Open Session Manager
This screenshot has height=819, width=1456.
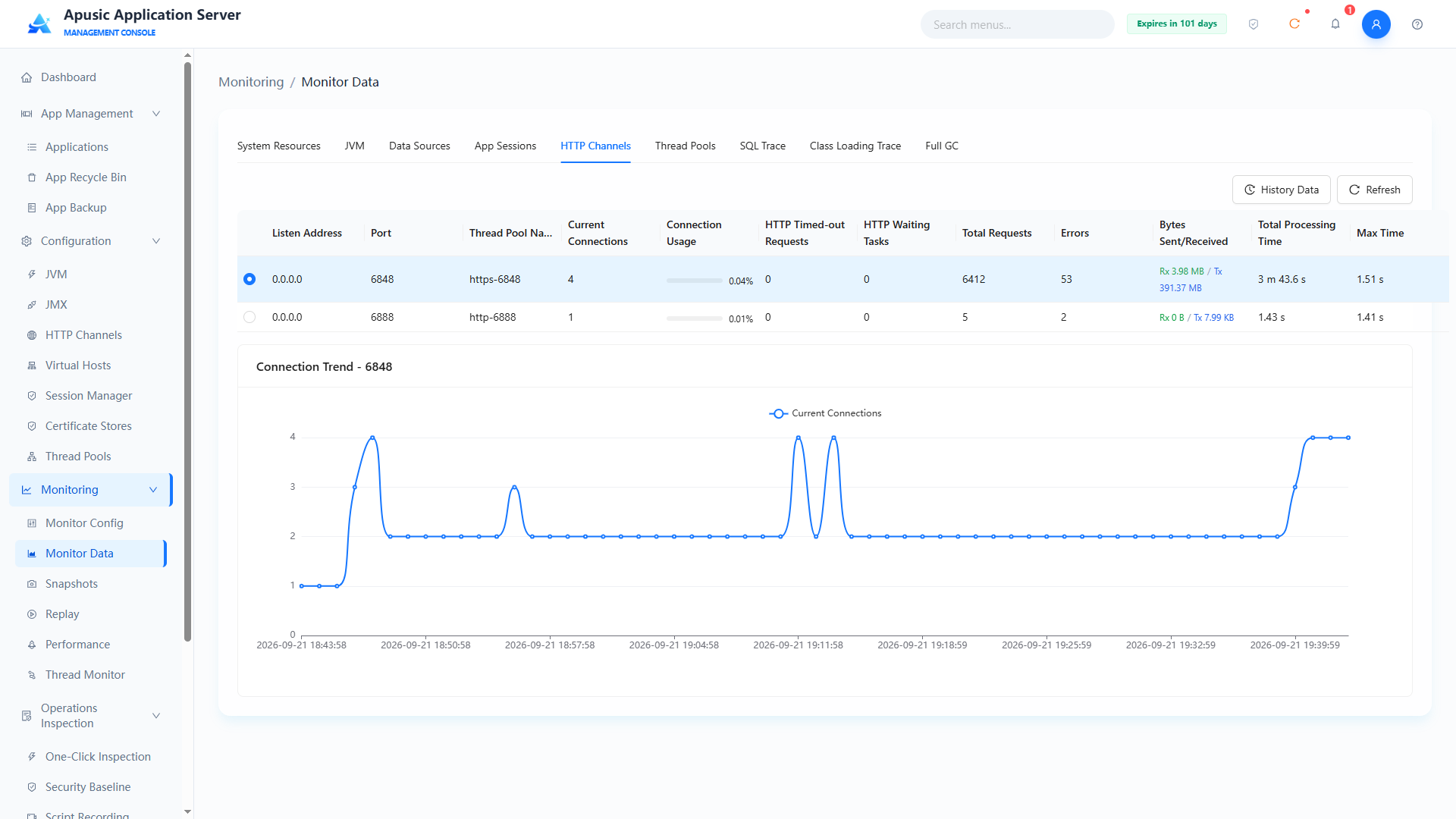click(x=91, y=396)
